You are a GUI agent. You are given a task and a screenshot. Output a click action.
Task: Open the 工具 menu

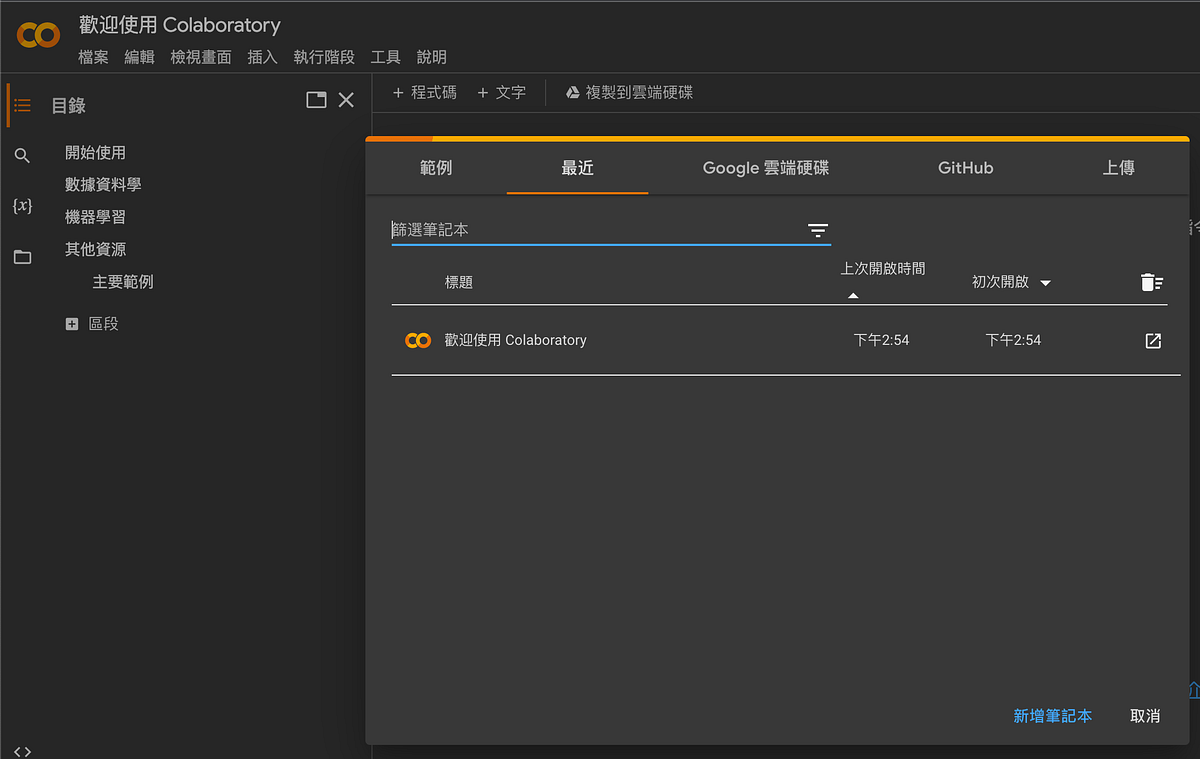[x=385, y=57]
